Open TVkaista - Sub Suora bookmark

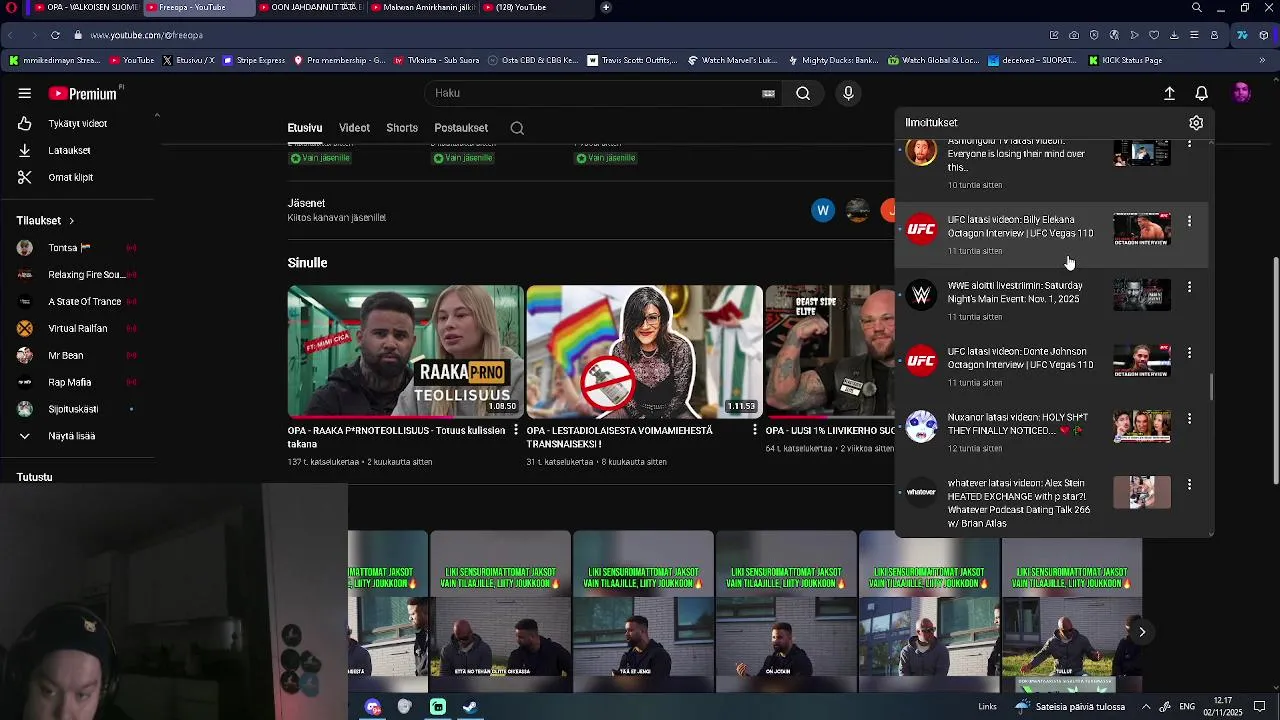(x=438, y=60)
